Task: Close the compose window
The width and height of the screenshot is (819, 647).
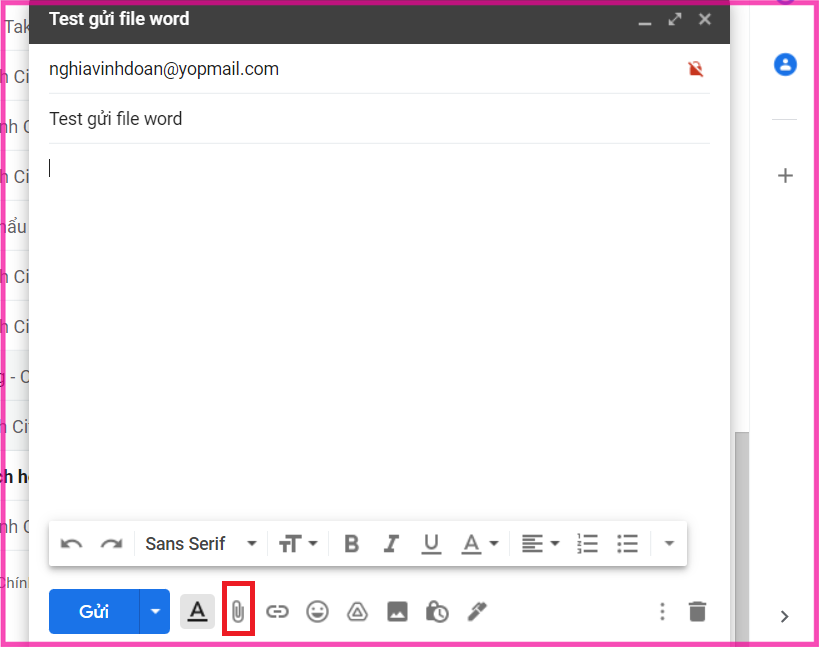Action: pyautogui.click(x=705, y=19)
